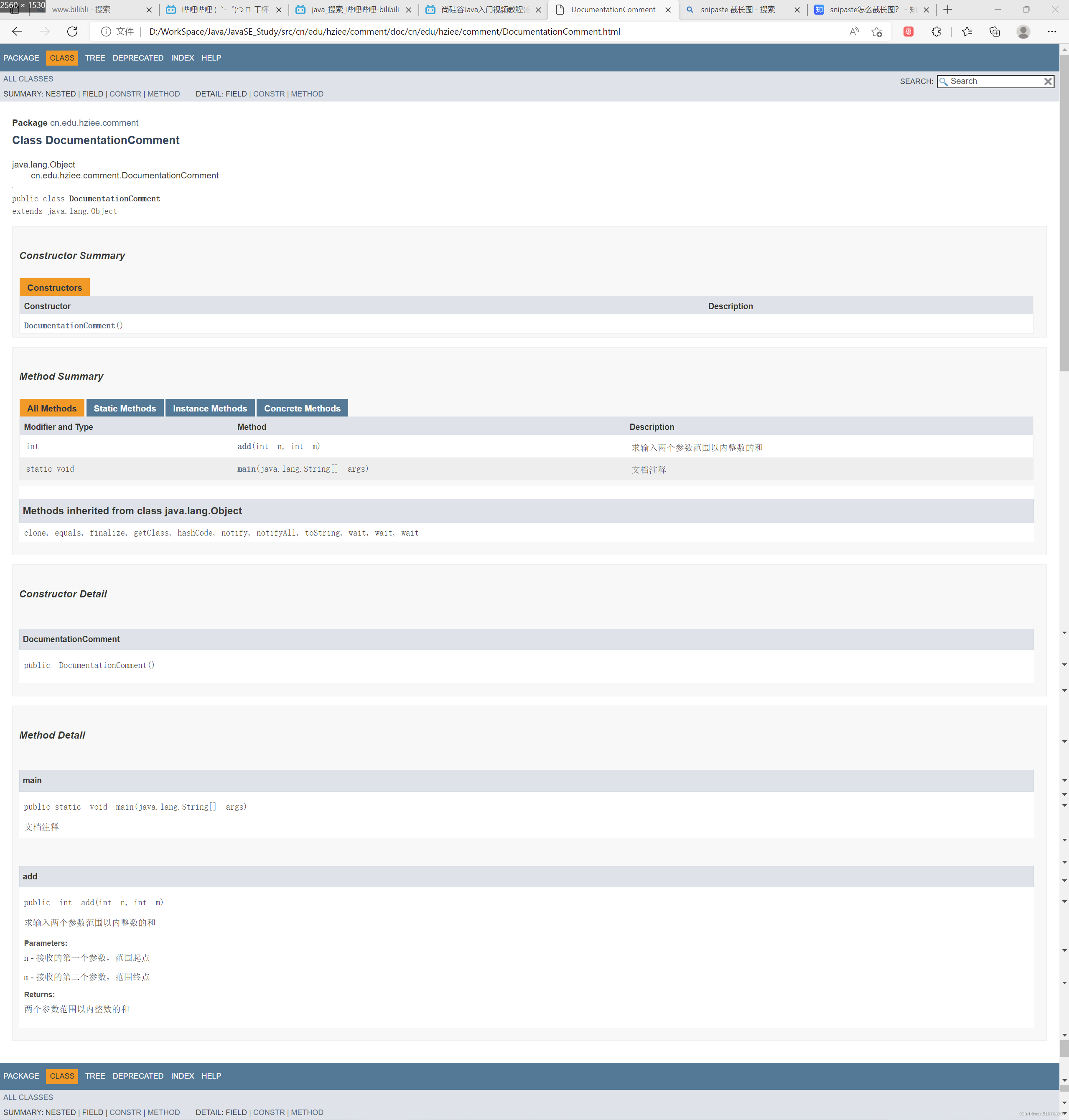Clear the Javadoc search box
1069x1120 pixels.
tap(1047, 81)
